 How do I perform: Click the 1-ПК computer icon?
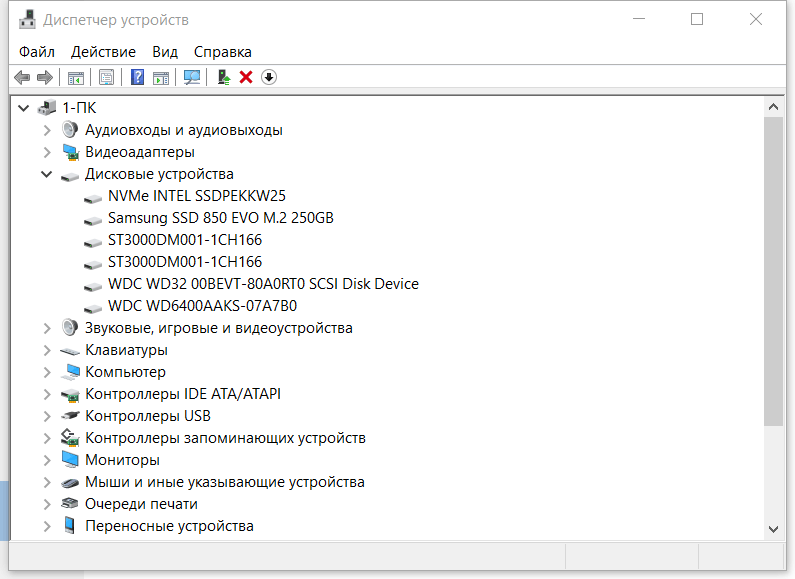[x=47, y=108]
